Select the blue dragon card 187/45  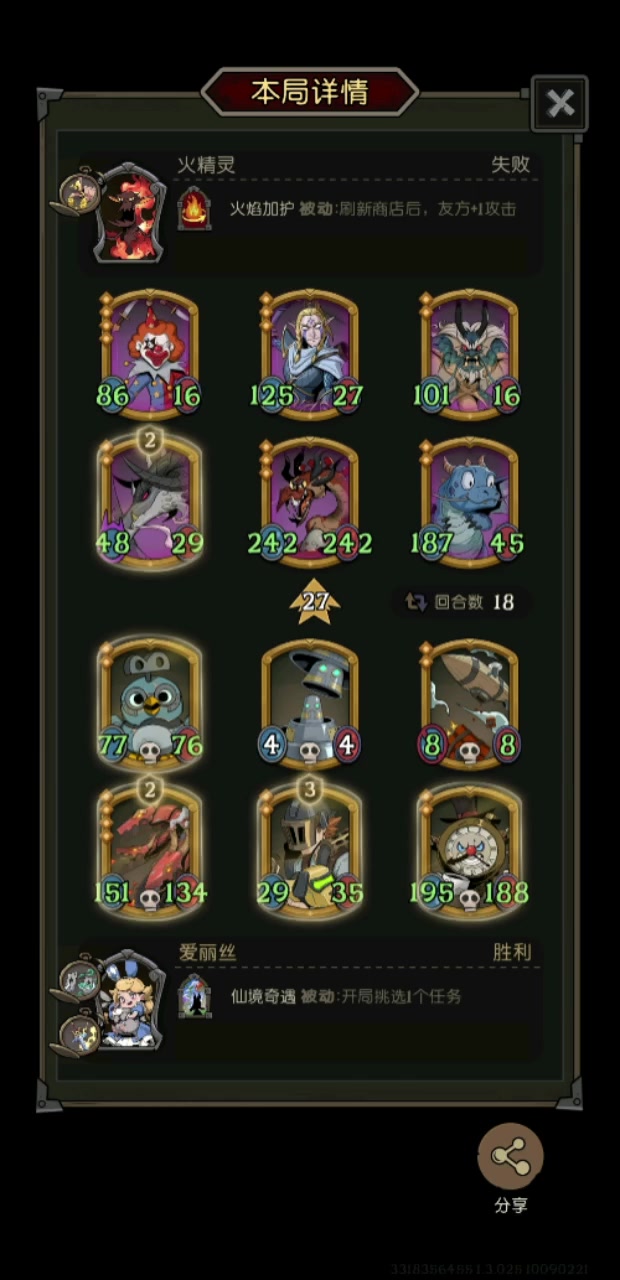click(470, 502)
